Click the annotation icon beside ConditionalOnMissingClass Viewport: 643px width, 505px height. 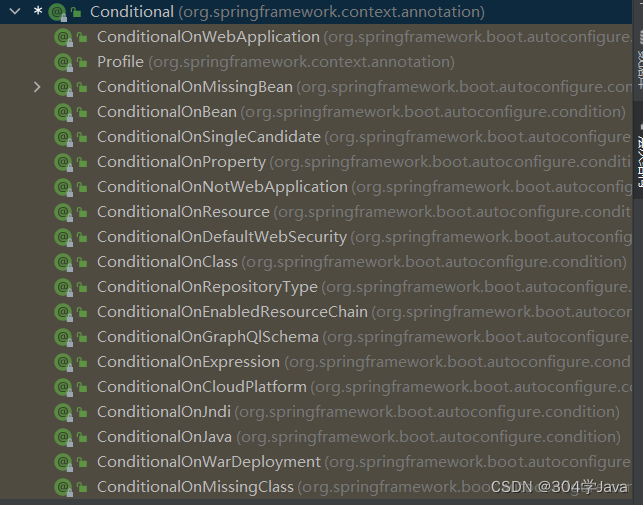(x=63, y=488)
